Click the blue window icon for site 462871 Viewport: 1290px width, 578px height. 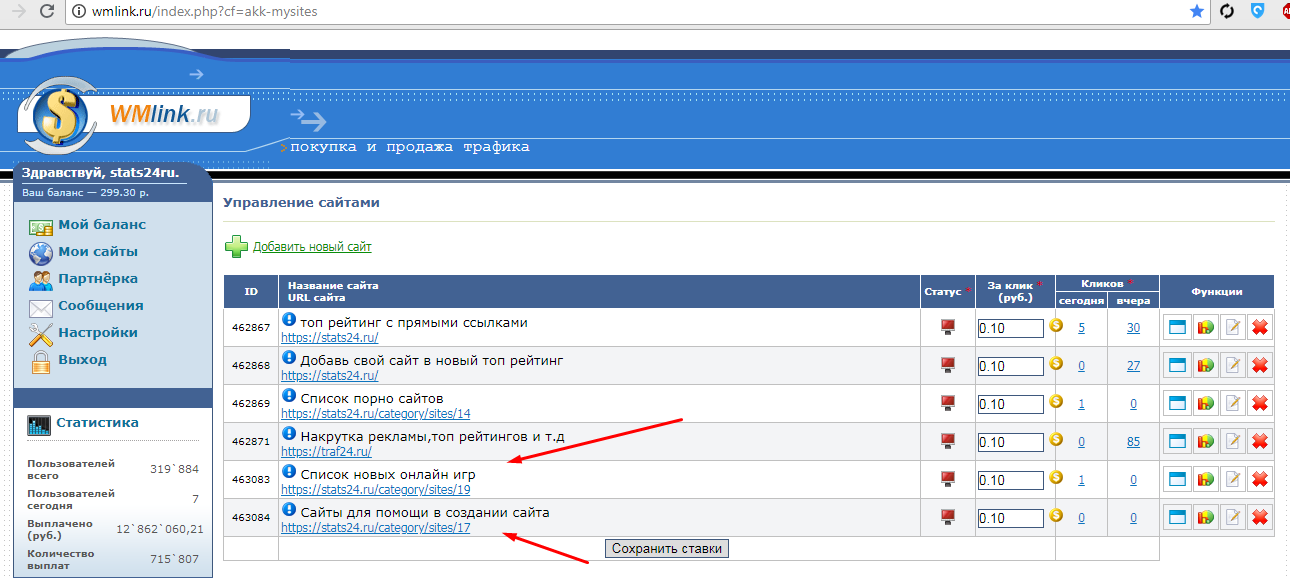1178,442
